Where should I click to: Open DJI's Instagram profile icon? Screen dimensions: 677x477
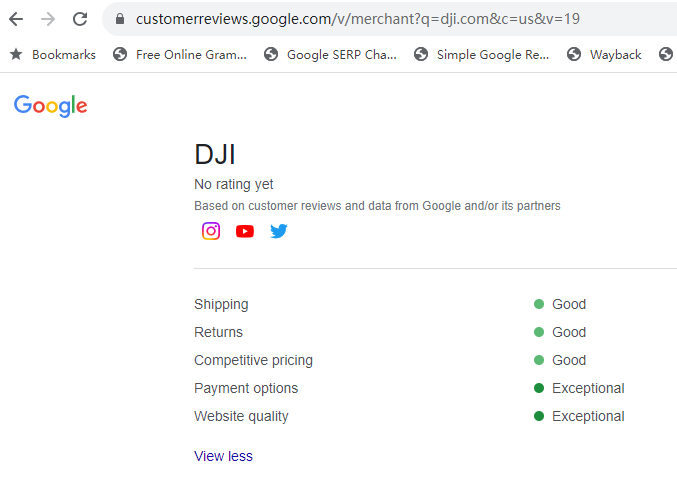[211, 231]
